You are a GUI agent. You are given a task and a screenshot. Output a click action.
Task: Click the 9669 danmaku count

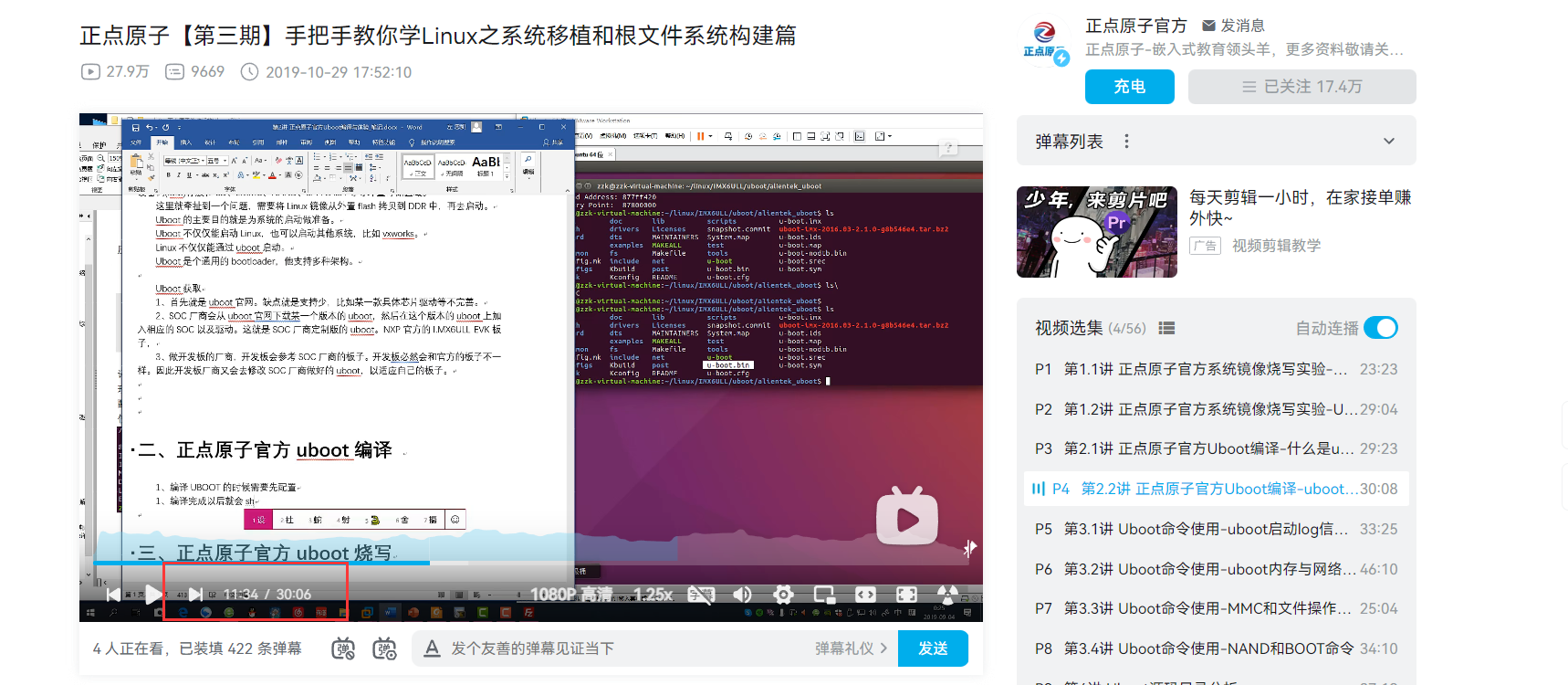194,71
